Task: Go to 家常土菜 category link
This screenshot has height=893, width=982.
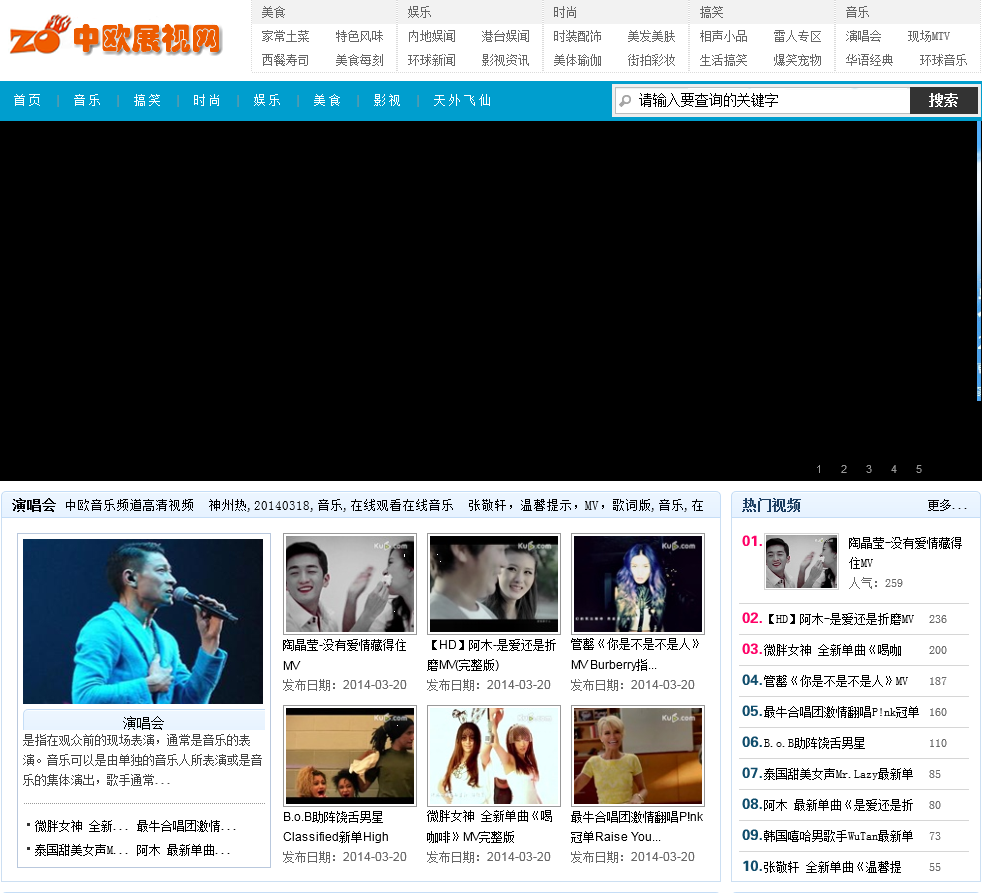Action: [x=286, y=36]
